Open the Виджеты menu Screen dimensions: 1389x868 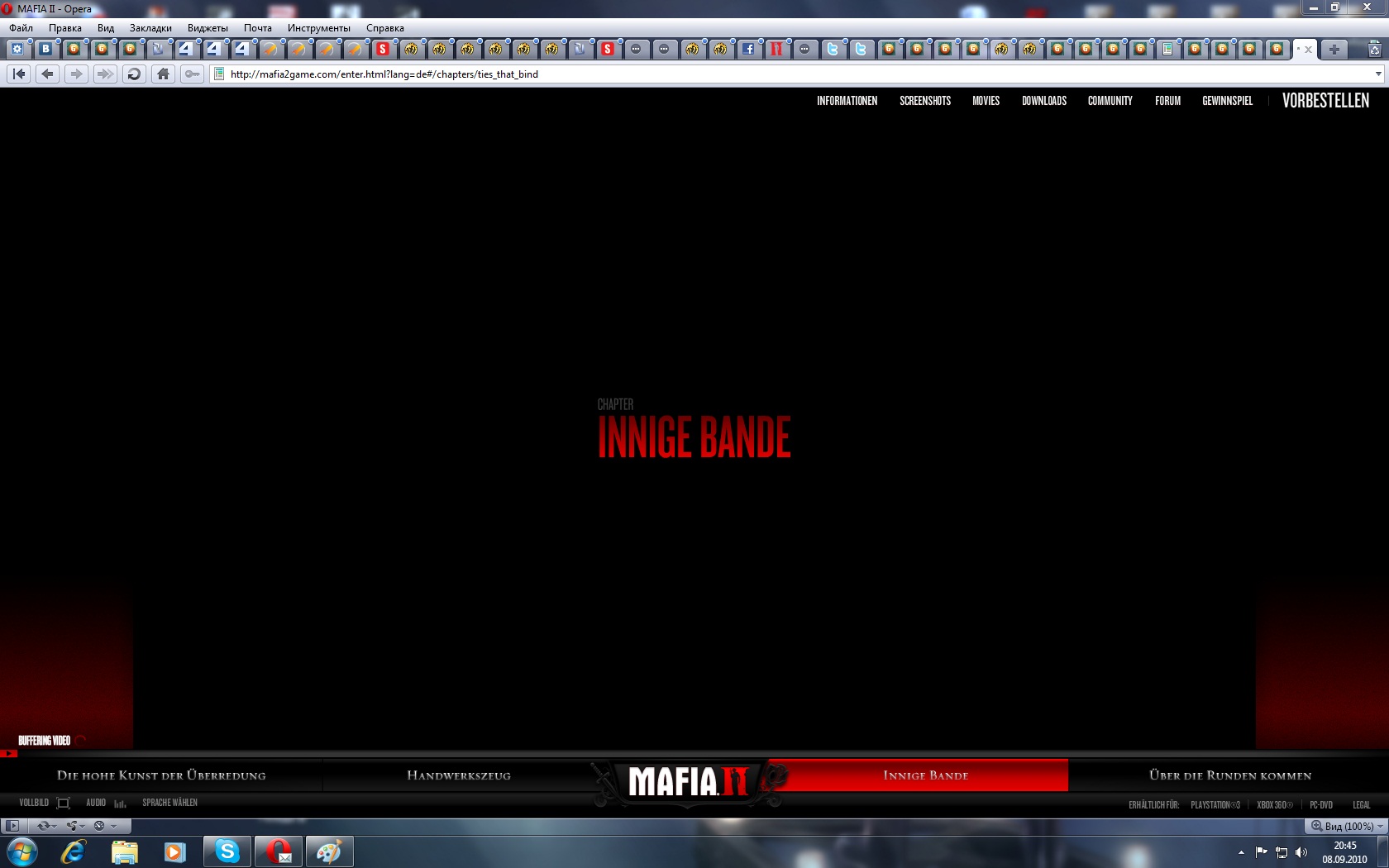(208, 28)
